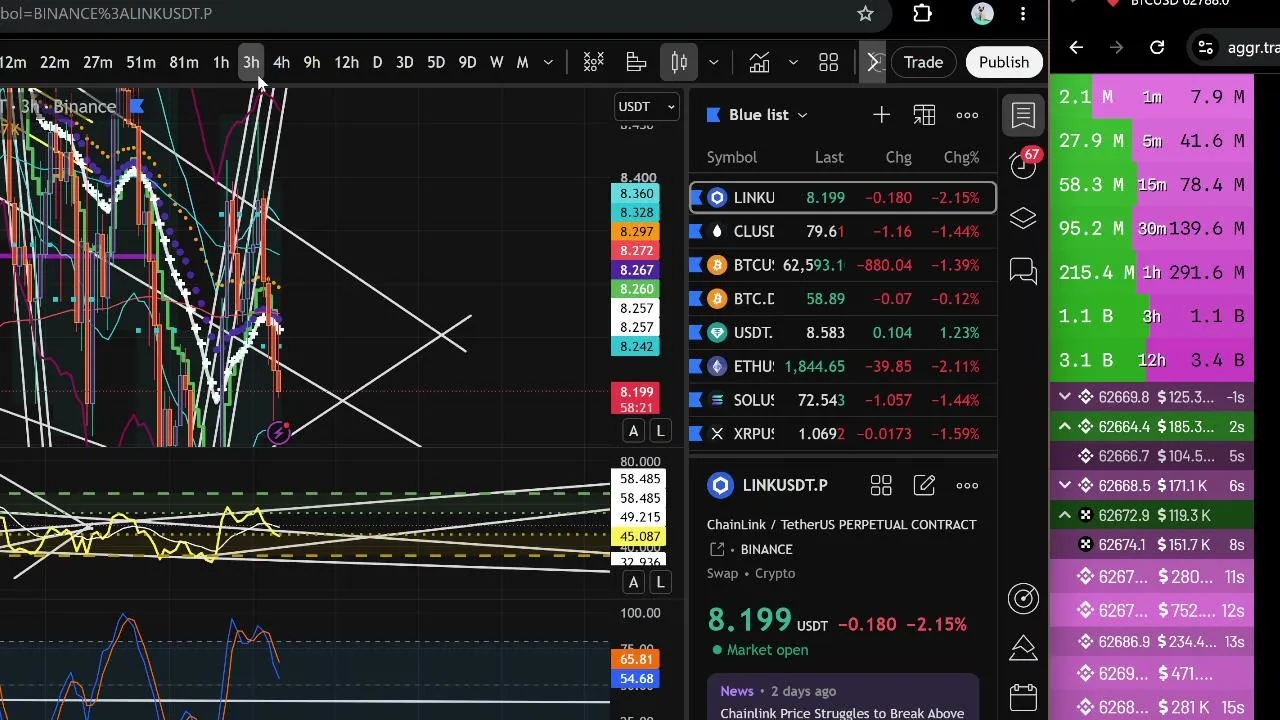Open the browser extensions puzzle icon
The image size is (1280, 720).
pos(922,14)
